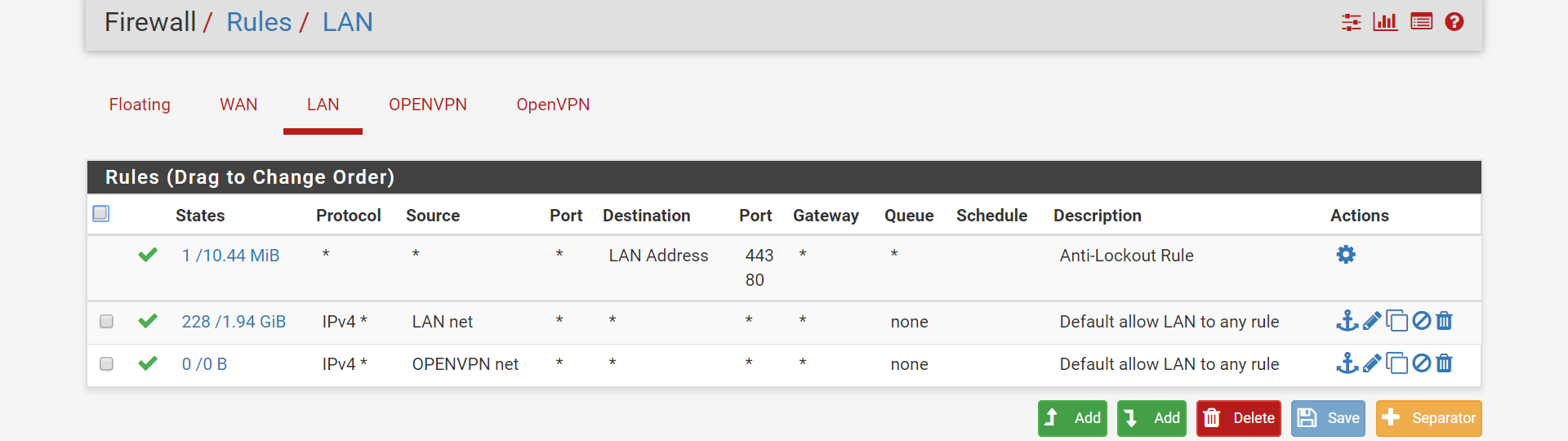Add a rule to the top of the list
Image resolution: width=1568 pixels, height=441 pixels.
(1072, 418)
